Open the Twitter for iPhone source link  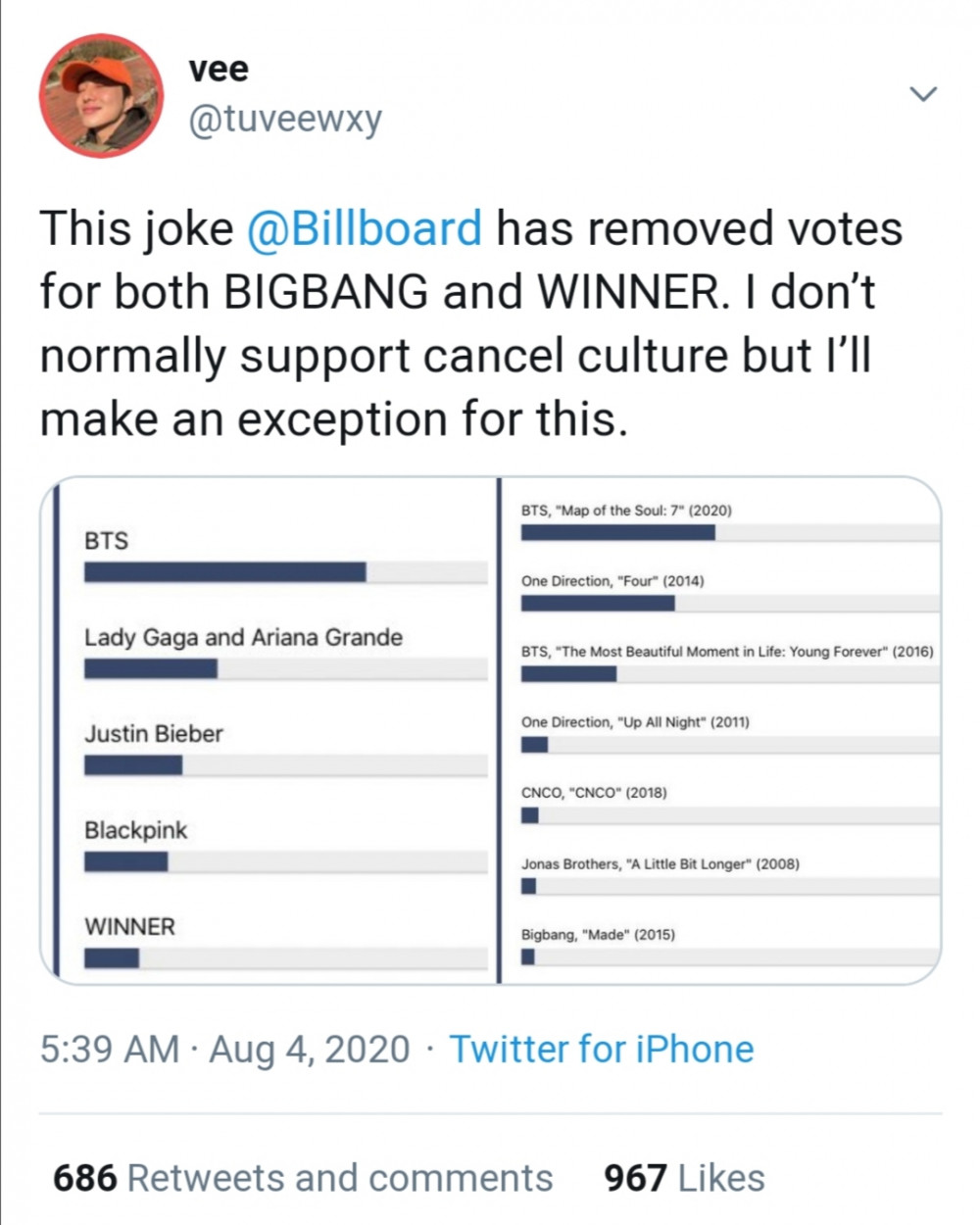(602, 1050)
